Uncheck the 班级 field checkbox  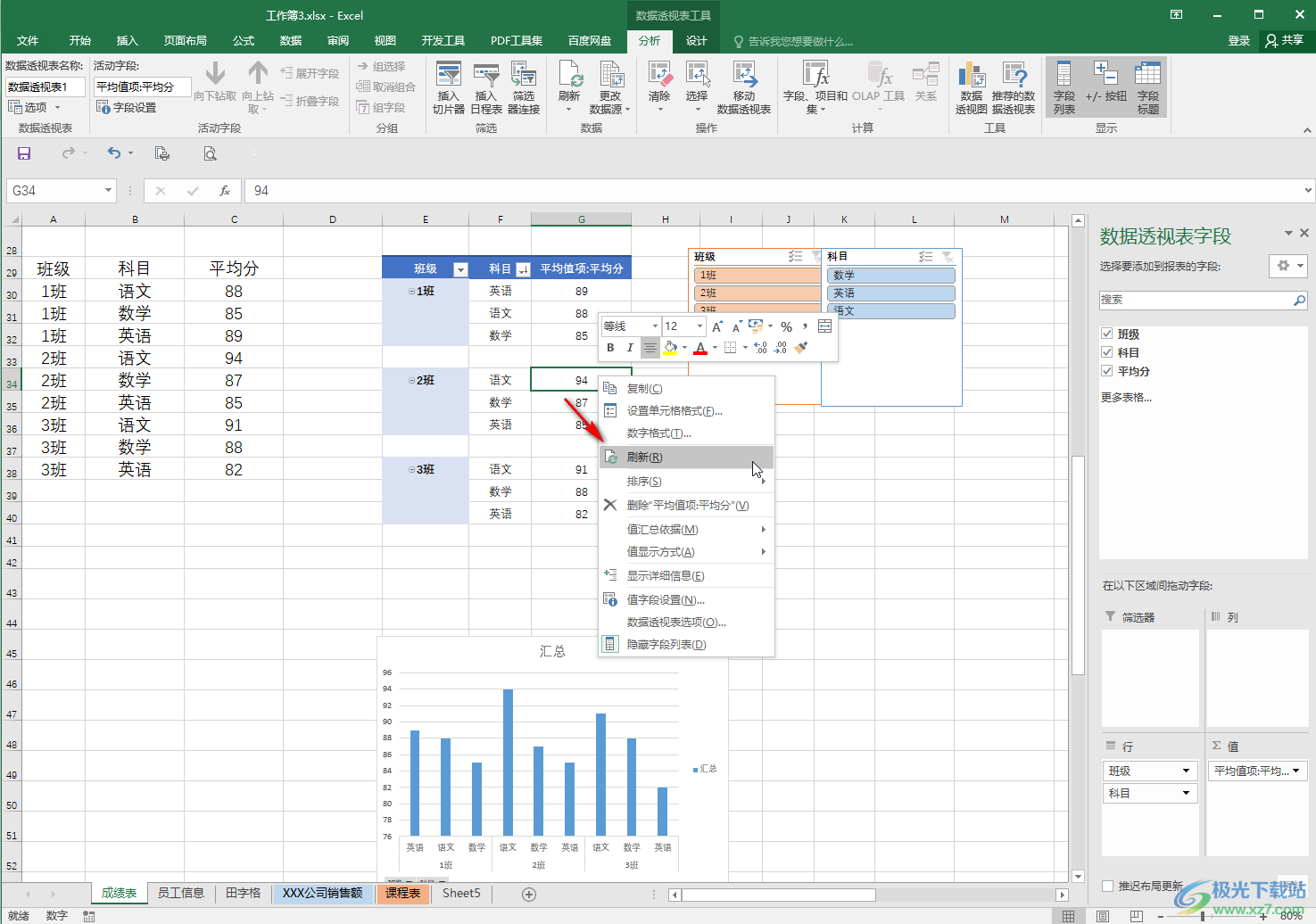point(1107,334)
